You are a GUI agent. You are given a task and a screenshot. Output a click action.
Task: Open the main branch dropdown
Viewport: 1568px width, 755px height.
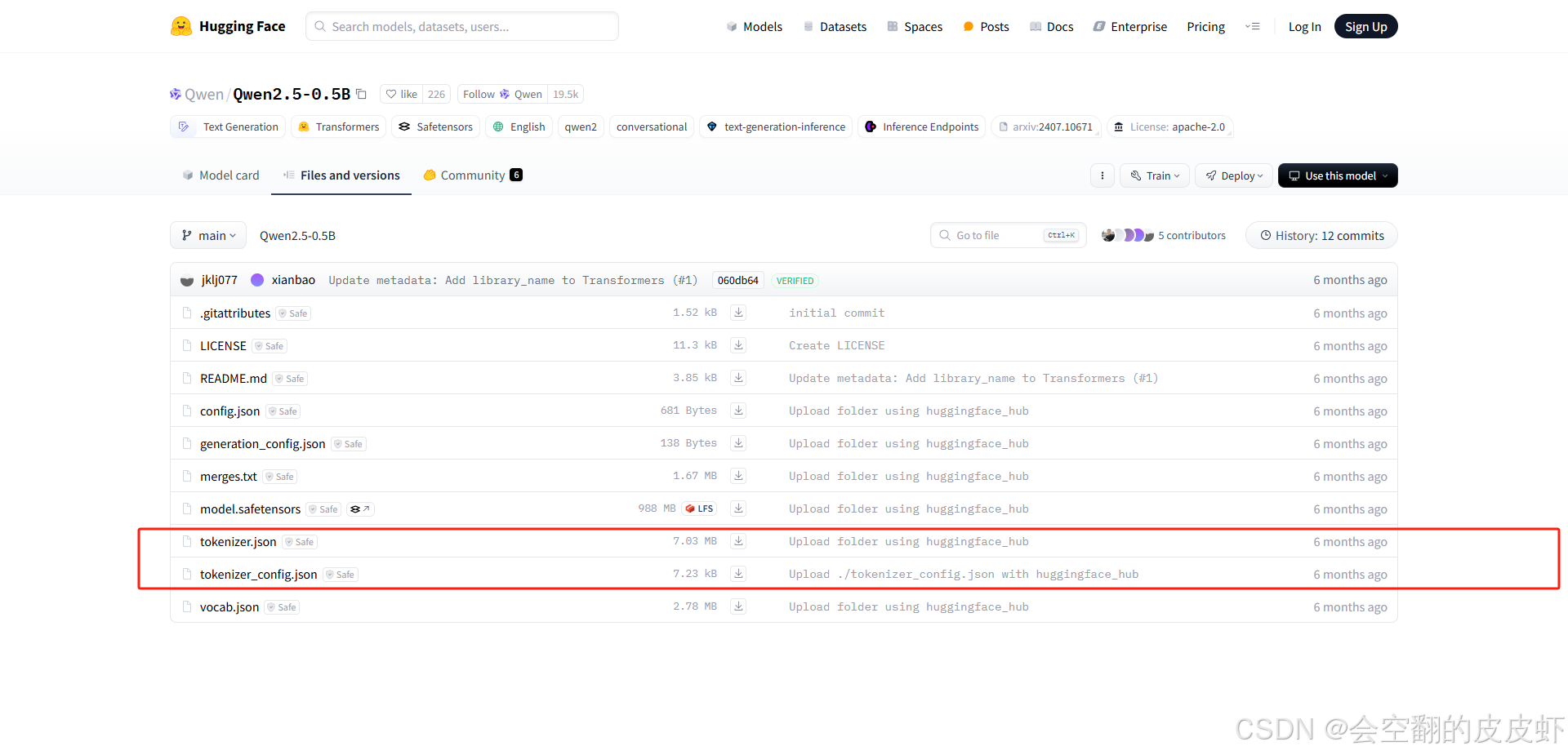coord(208,235)
